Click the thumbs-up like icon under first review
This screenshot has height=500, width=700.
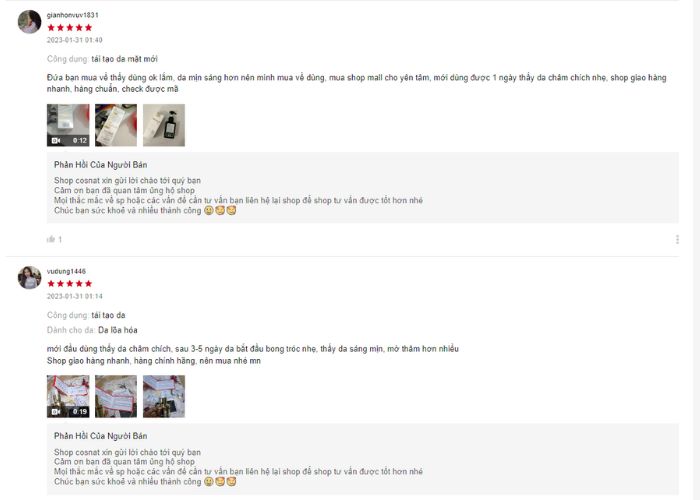[x=50, y=239]
